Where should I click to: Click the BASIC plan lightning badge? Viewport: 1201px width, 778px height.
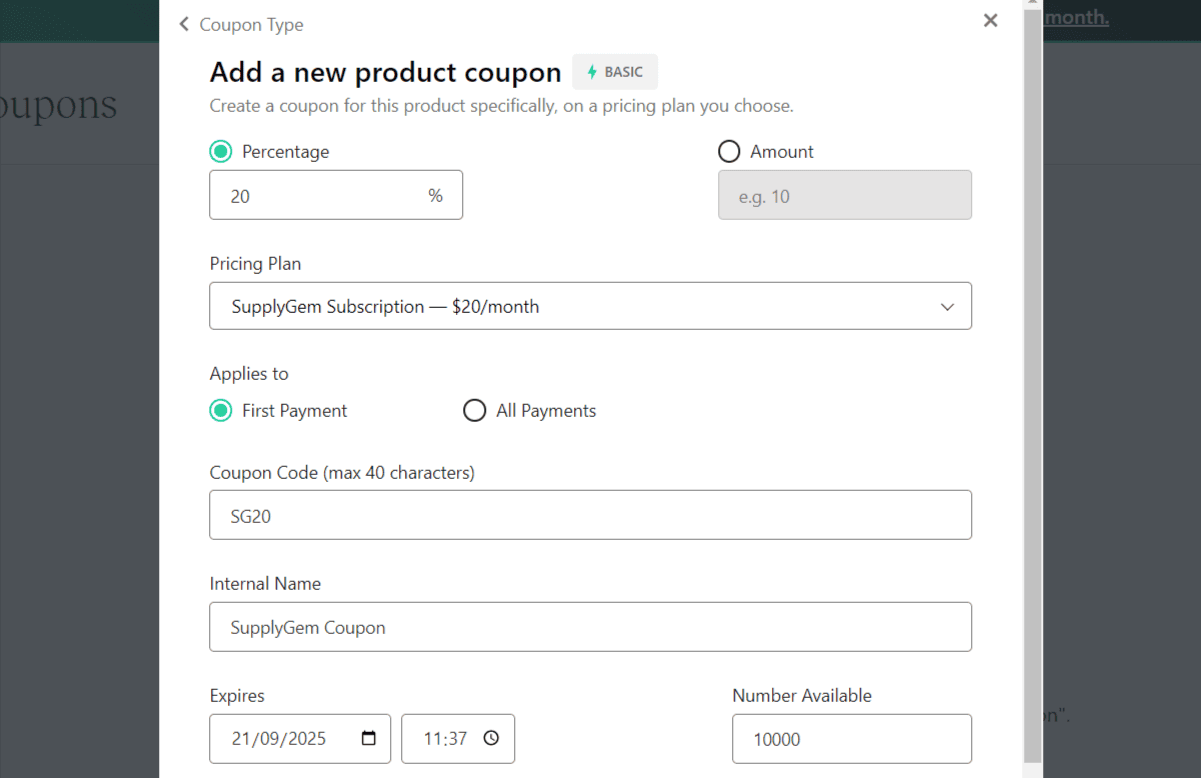click(615, 72)
